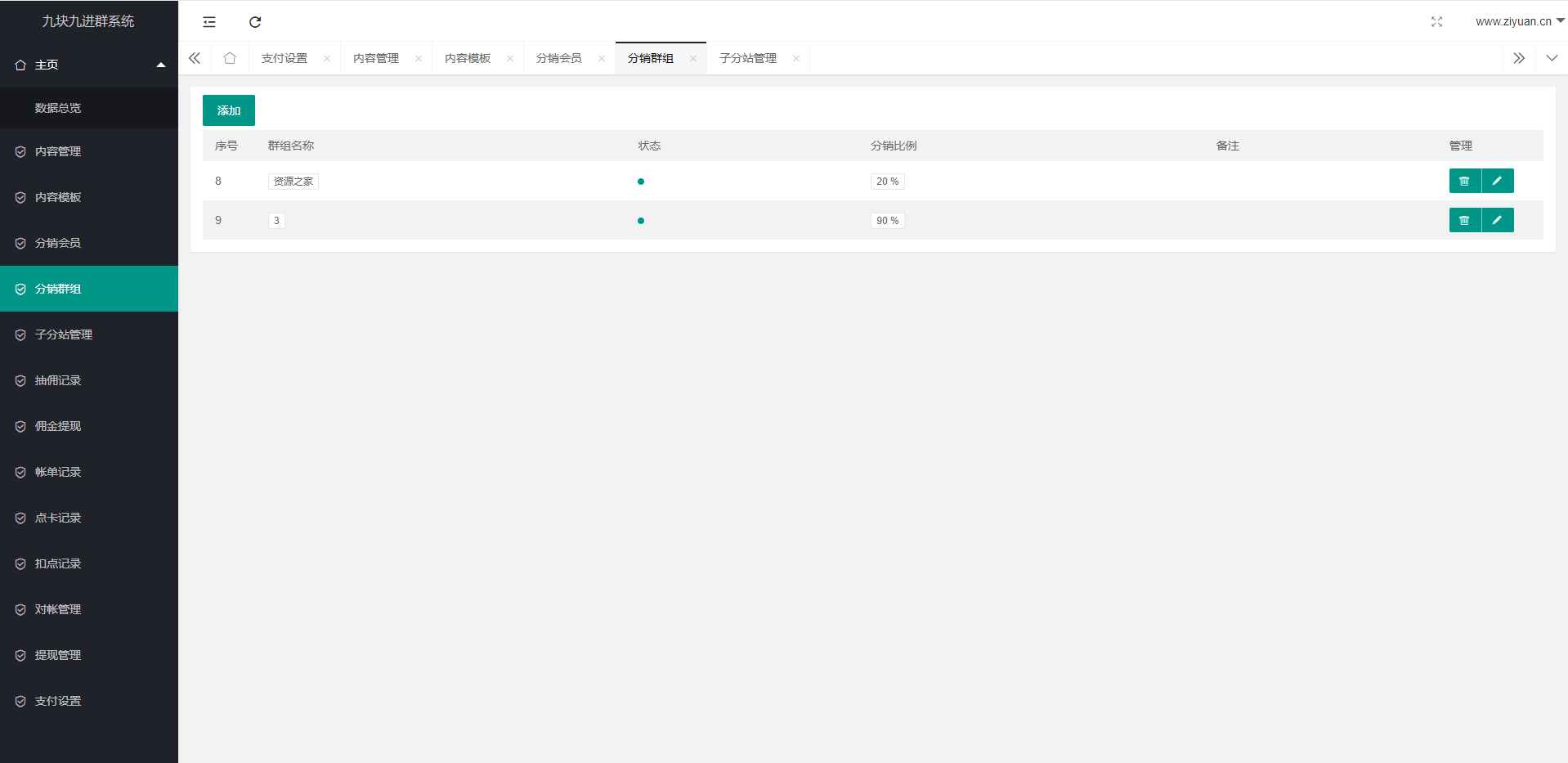Edit group 资源之家 using its pencil icon
The height and width of the screenshot is (763, 1568).
(x=1498, y=181)
